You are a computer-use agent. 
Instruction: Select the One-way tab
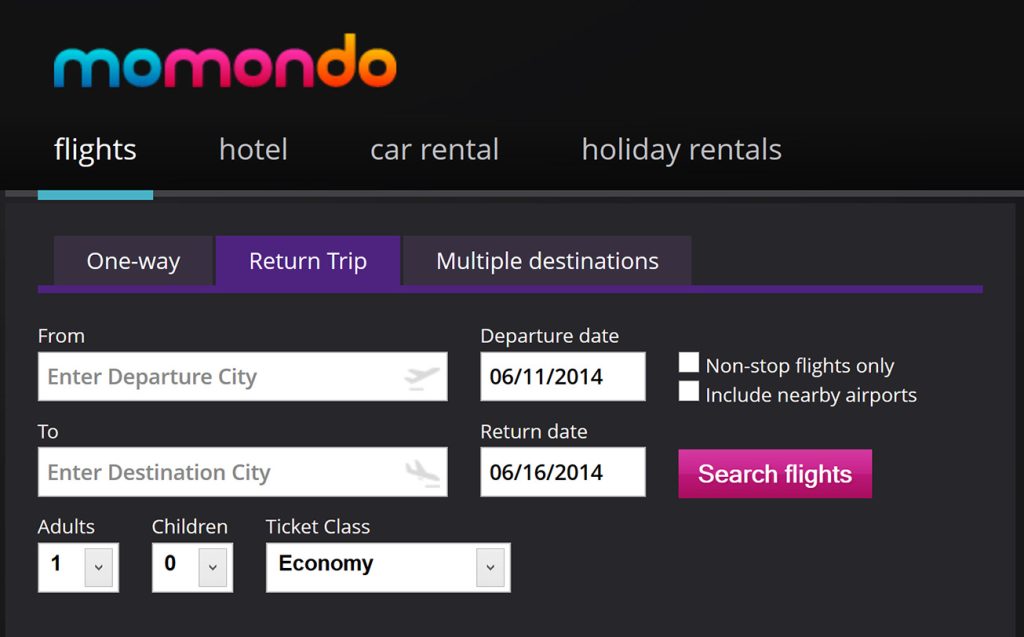pyautogui.click(x=133, y=261)
